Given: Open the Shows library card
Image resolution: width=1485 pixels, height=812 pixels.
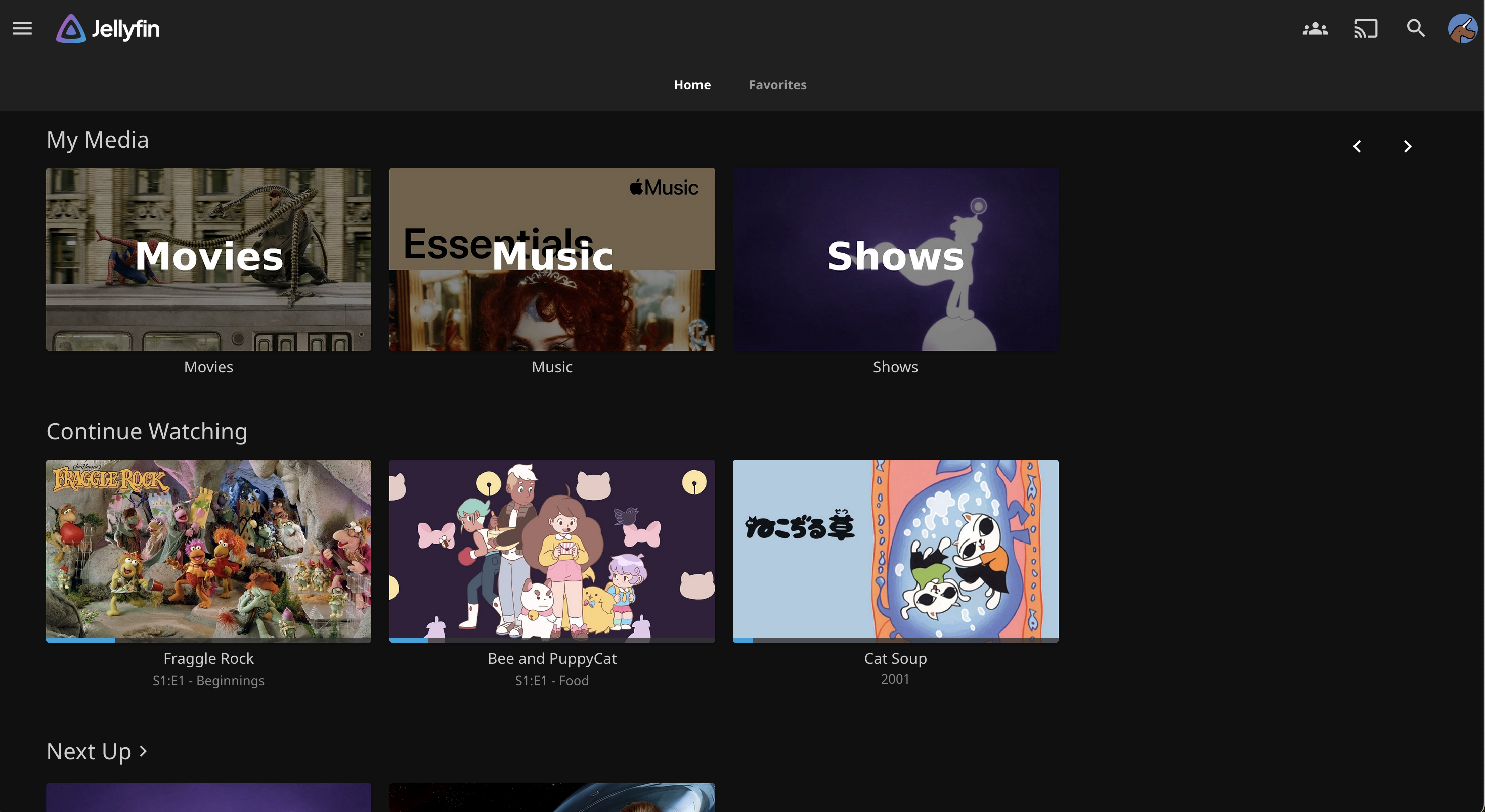Looking at the screenshot, I should [895, 259].
